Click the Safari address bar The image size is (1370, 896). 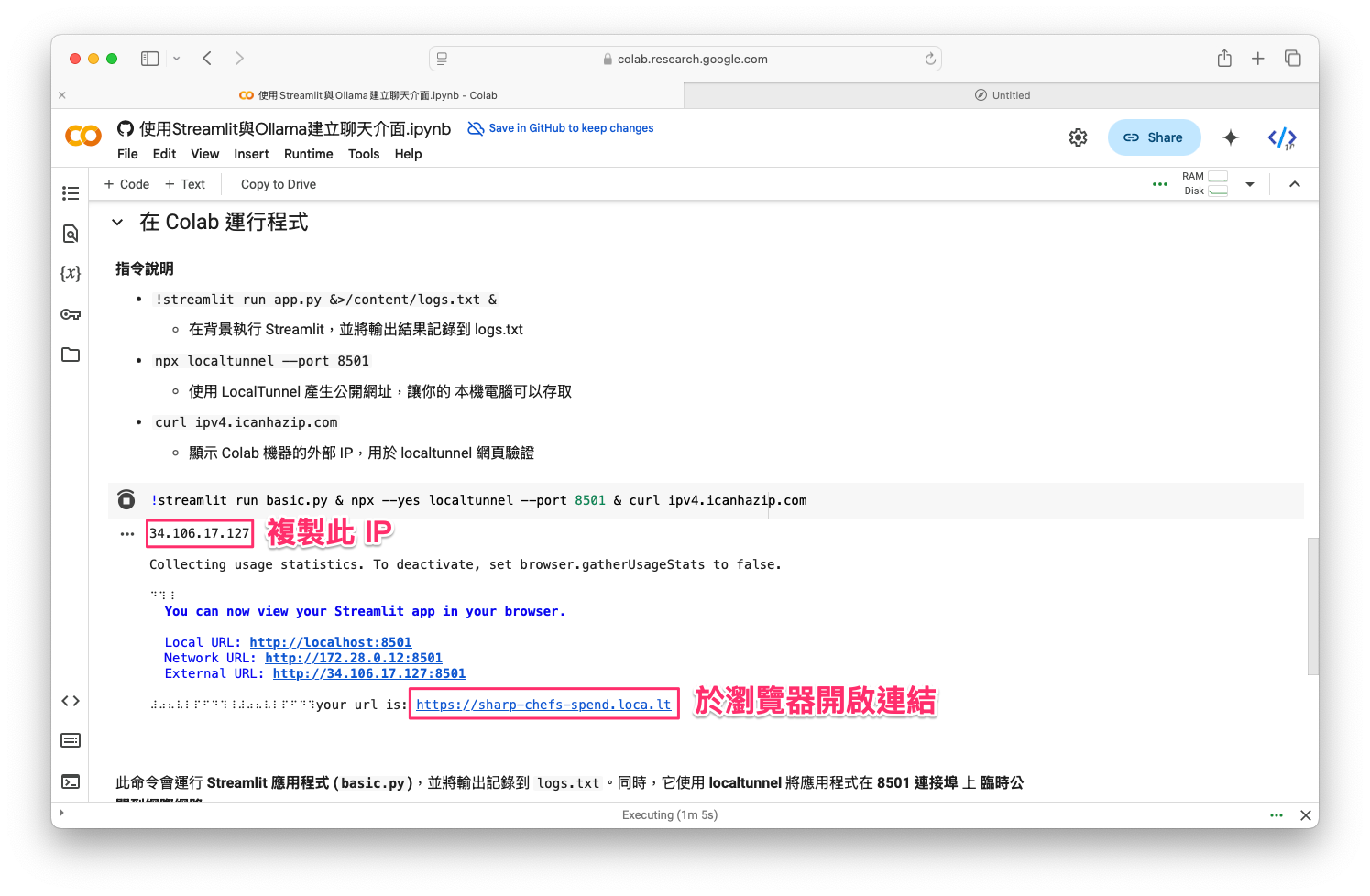pyautogui.click(x=685, y=59)
